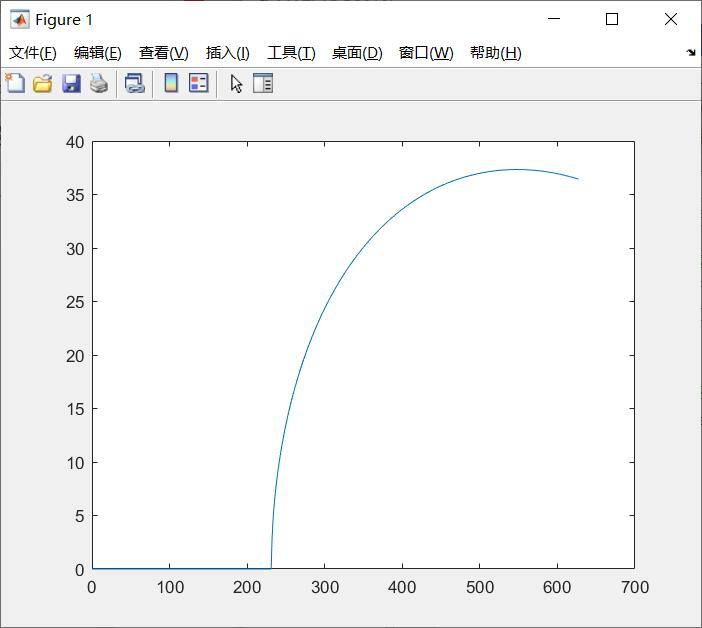The width and height of the screenshot is (702, 628).
Task: Minimize the Figure 1 window
Action: (x=554, y=19)
